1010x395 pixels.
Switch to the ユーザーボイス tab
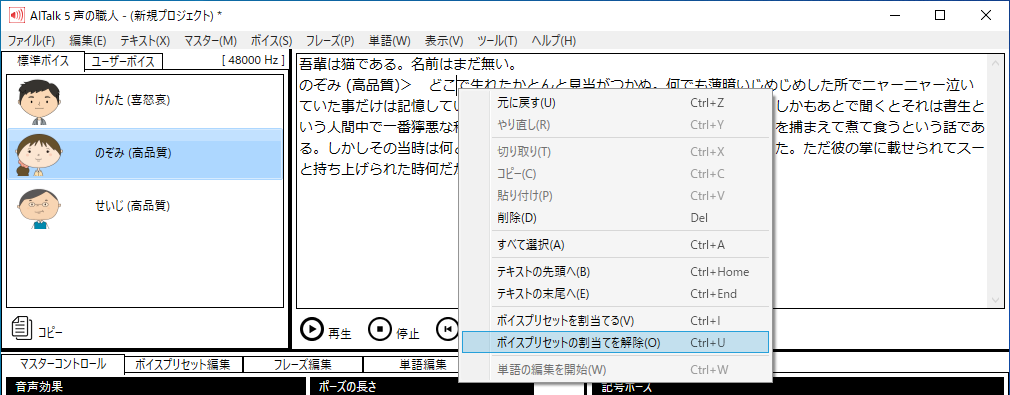[124, 61]
